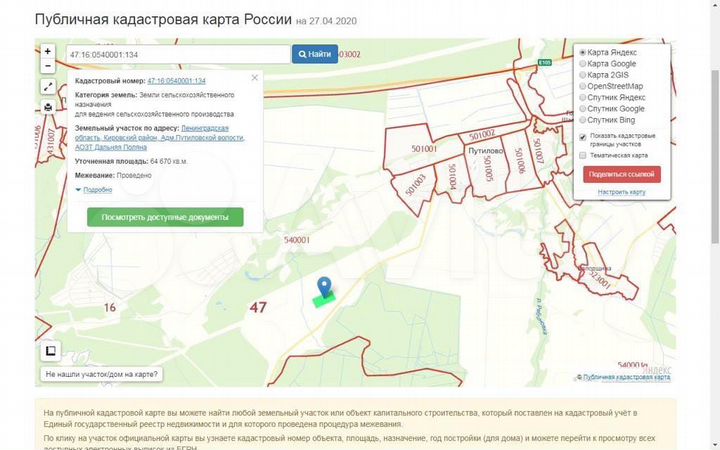This screenshot has width=720, height=450.
Task: Click the blue location pin marker
Action: [x=324, y=287]
